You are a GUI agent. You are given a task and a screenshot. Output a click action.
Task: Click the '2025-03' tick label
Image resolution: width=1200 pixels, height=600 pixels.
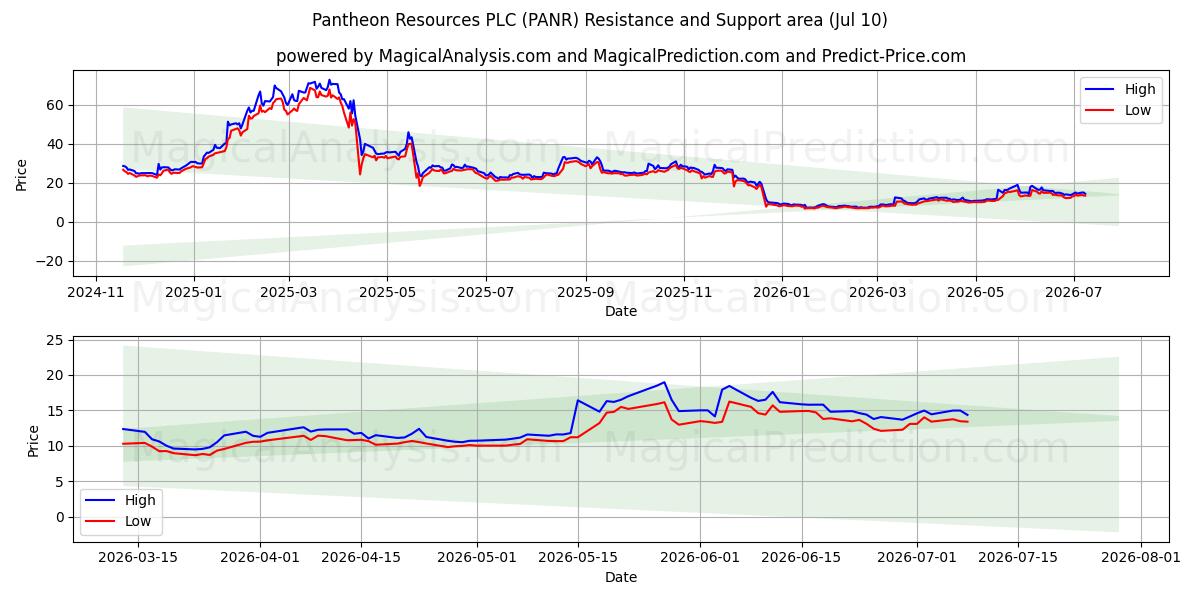pos(288,293)
